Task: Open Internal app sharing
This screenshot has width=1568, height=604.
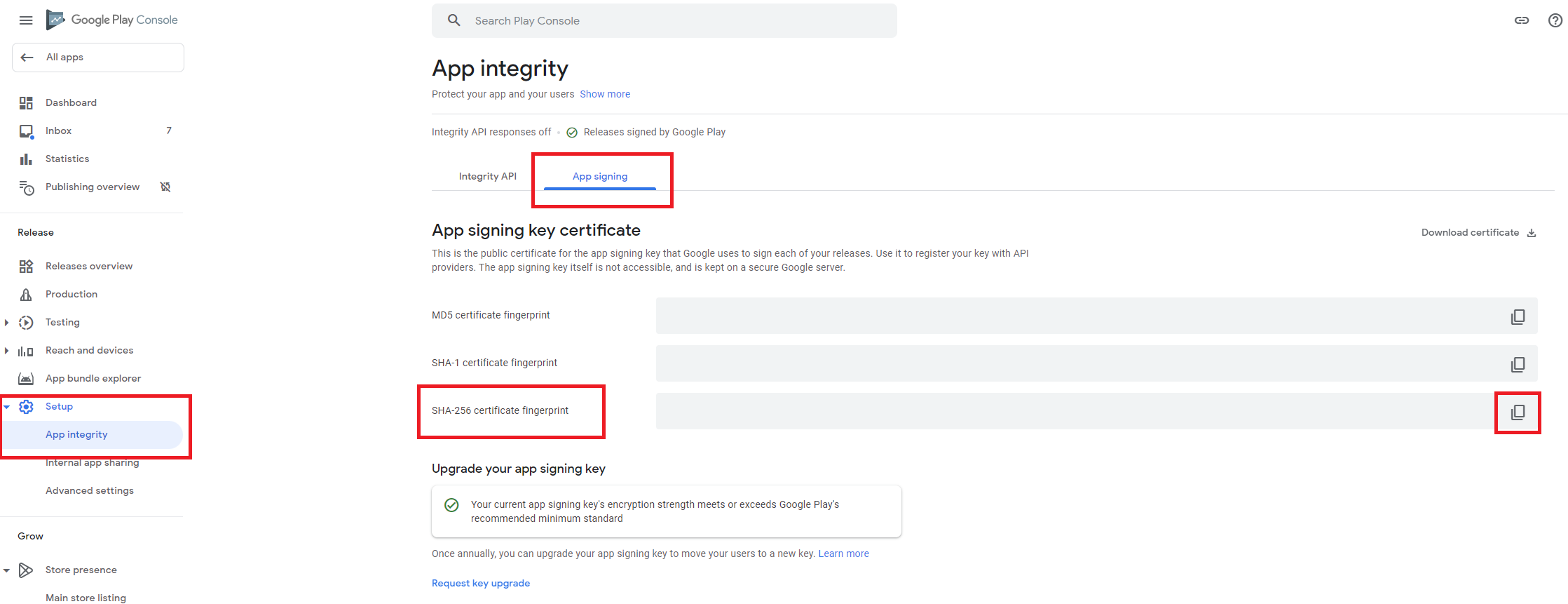Action: 92,462
